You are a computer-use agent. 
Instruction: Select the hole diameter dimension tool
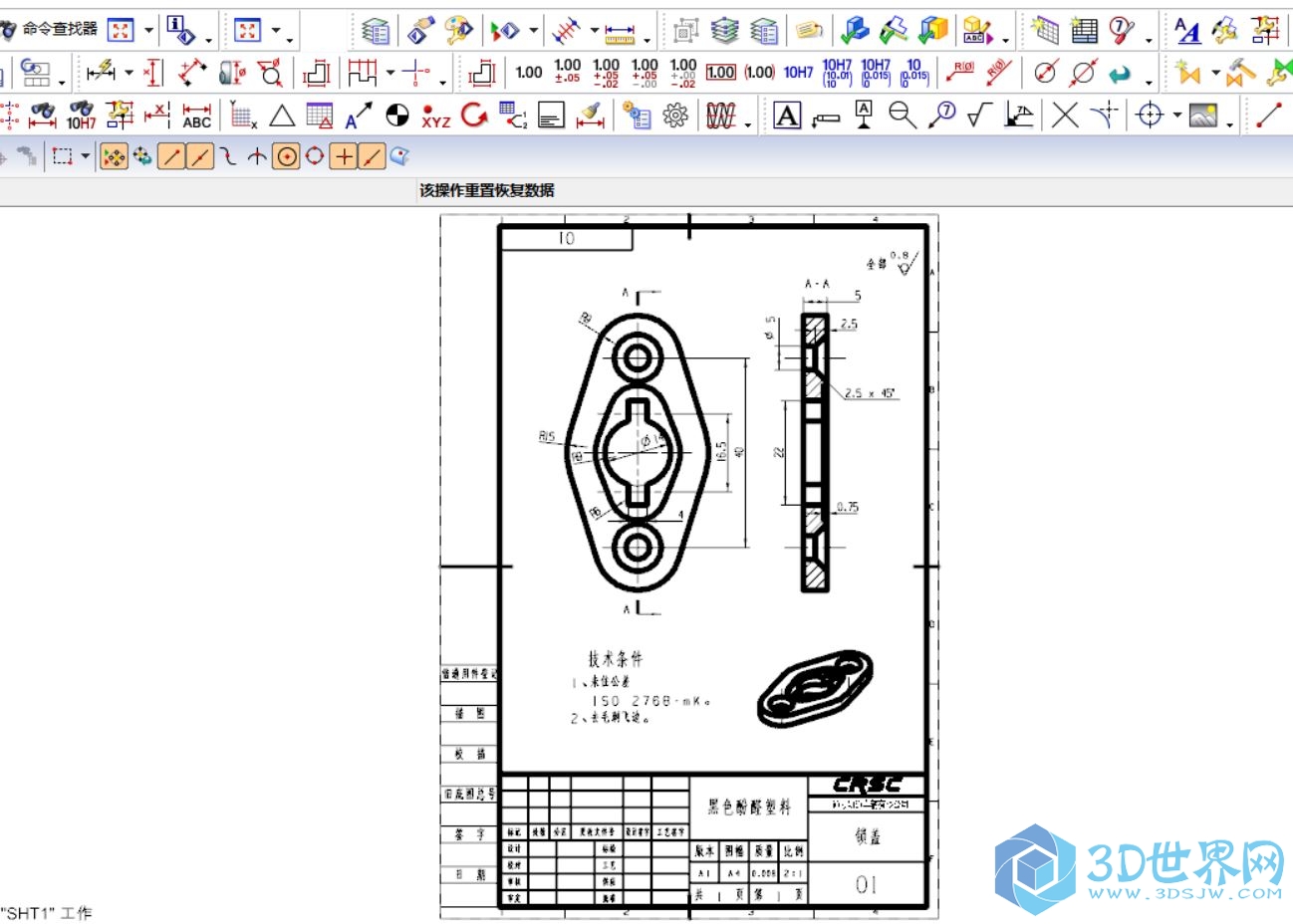(270, 72)
